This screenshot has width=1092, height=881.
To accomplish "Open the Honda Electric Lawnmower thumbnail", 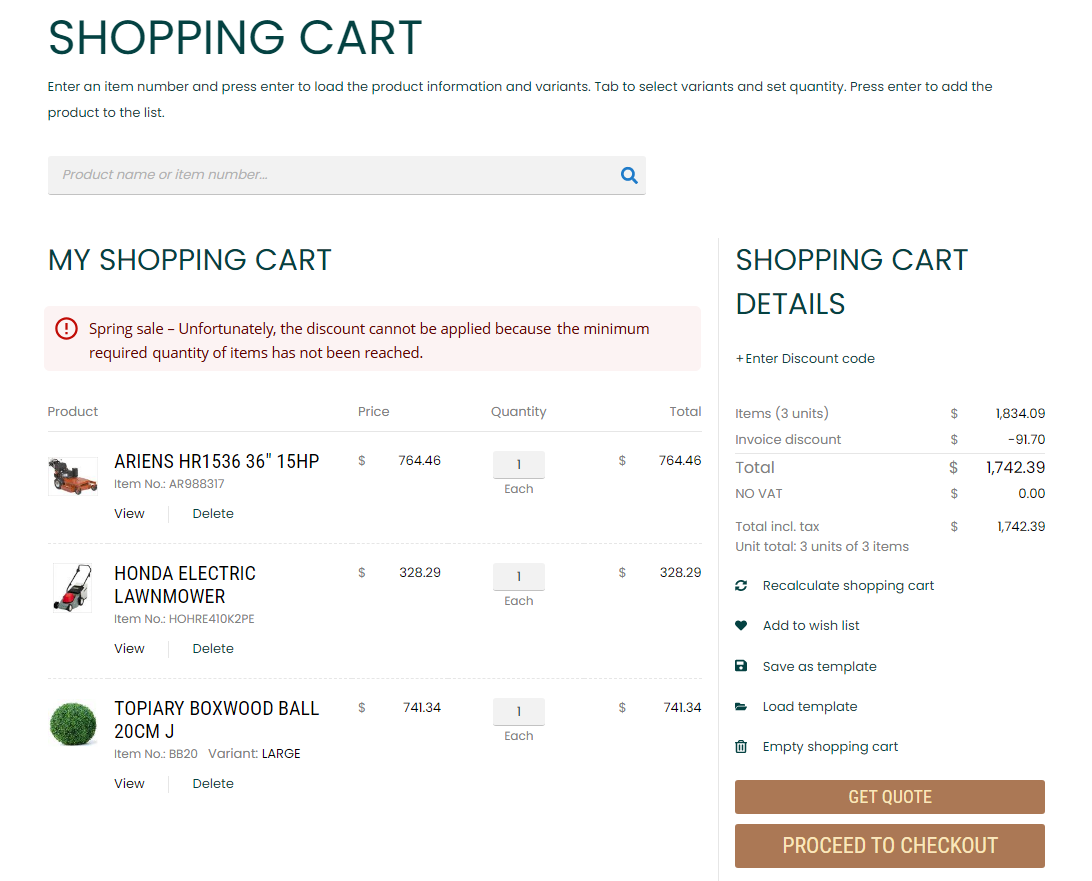I will (73, 588).
